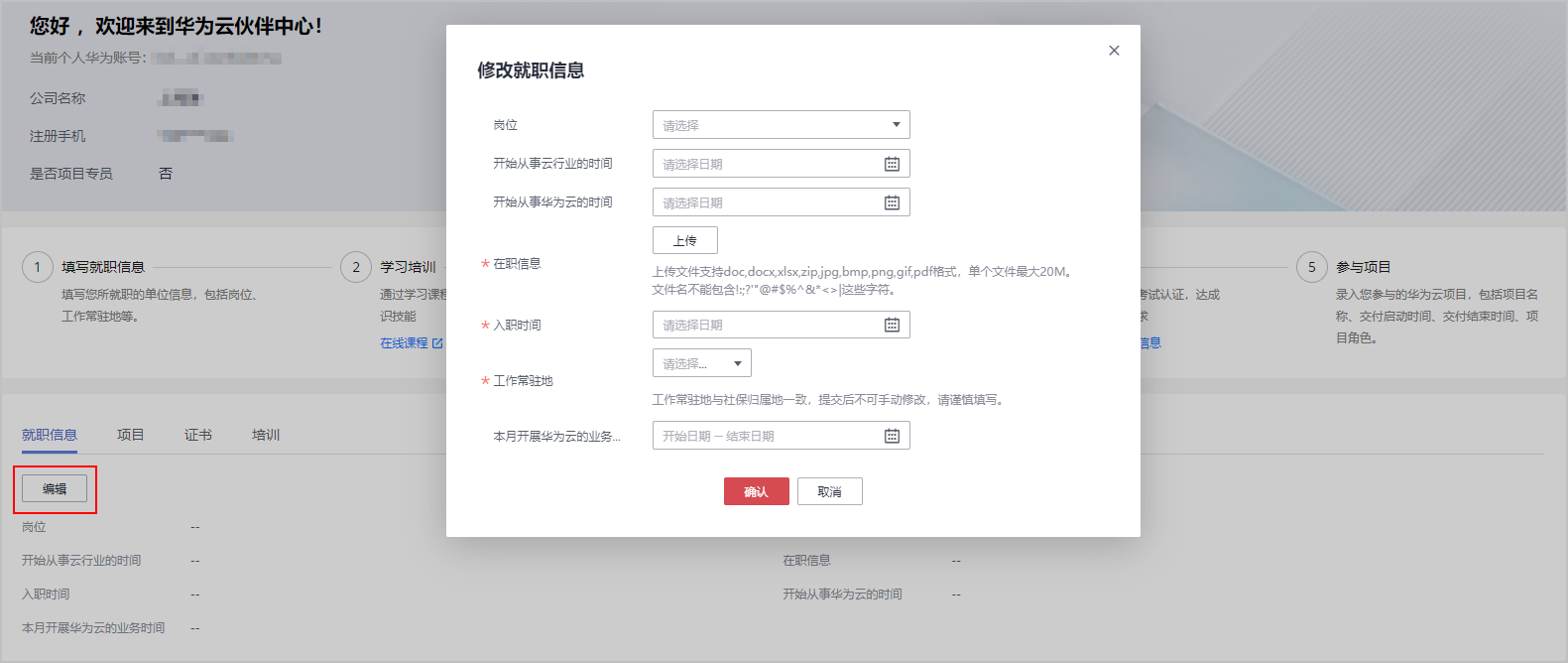This screenshot has height=663, width=1568.
Task: Select step 5 circle 参与项目
Action: point(1312,267)
